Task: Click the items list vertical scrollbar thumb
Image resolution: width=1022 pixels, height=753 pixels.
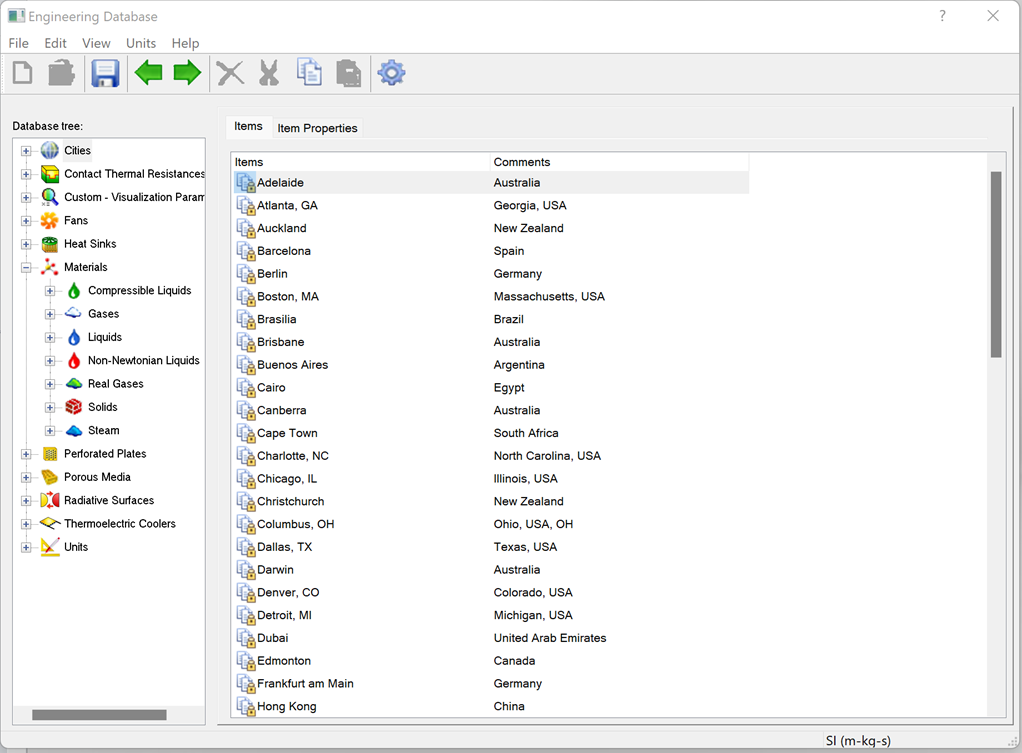Action: pyautogui.click(x=996, y=265)
